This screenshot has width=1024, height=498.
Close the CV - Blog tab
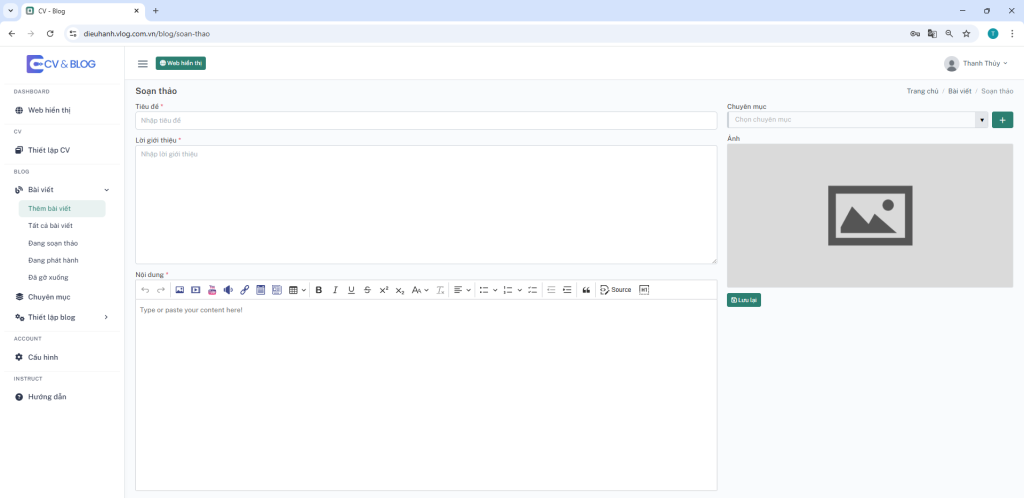pos(136,10)
